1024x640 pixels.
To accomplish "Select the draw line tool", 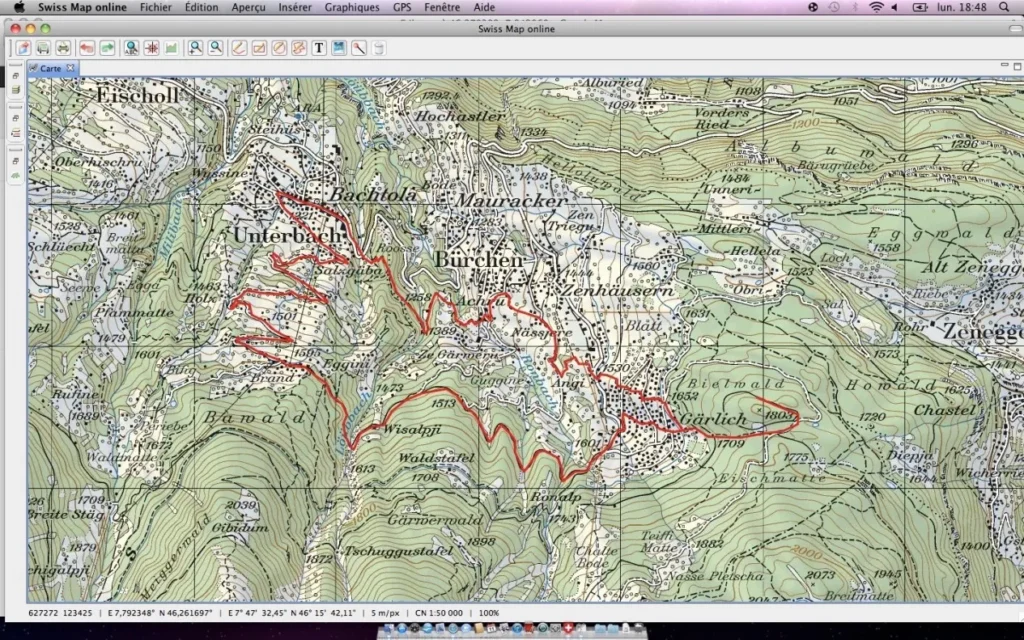I will pyautogui.click(x=239, y=48).
